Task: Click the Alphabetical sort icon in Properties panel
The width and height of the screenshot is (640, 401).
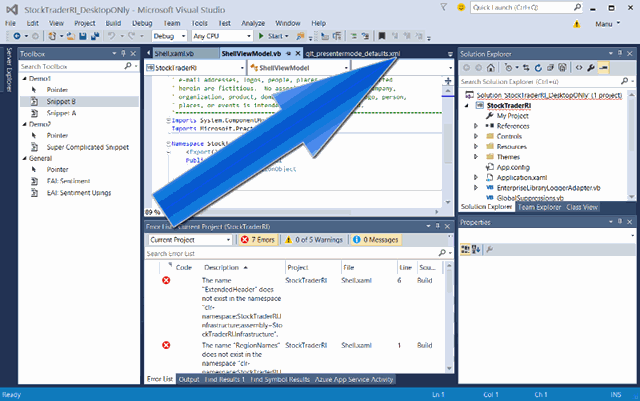Action: (x=476, y=249)
